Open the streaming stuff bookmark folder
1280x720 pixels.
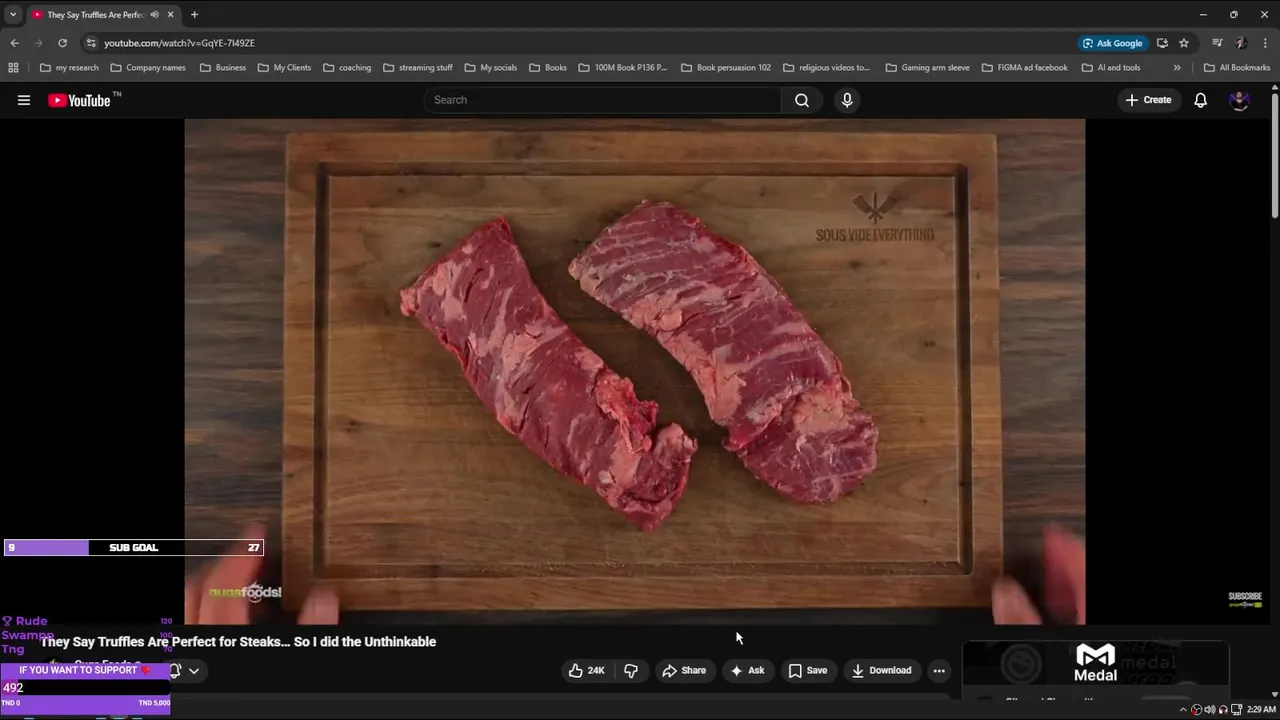click(417, 68)
